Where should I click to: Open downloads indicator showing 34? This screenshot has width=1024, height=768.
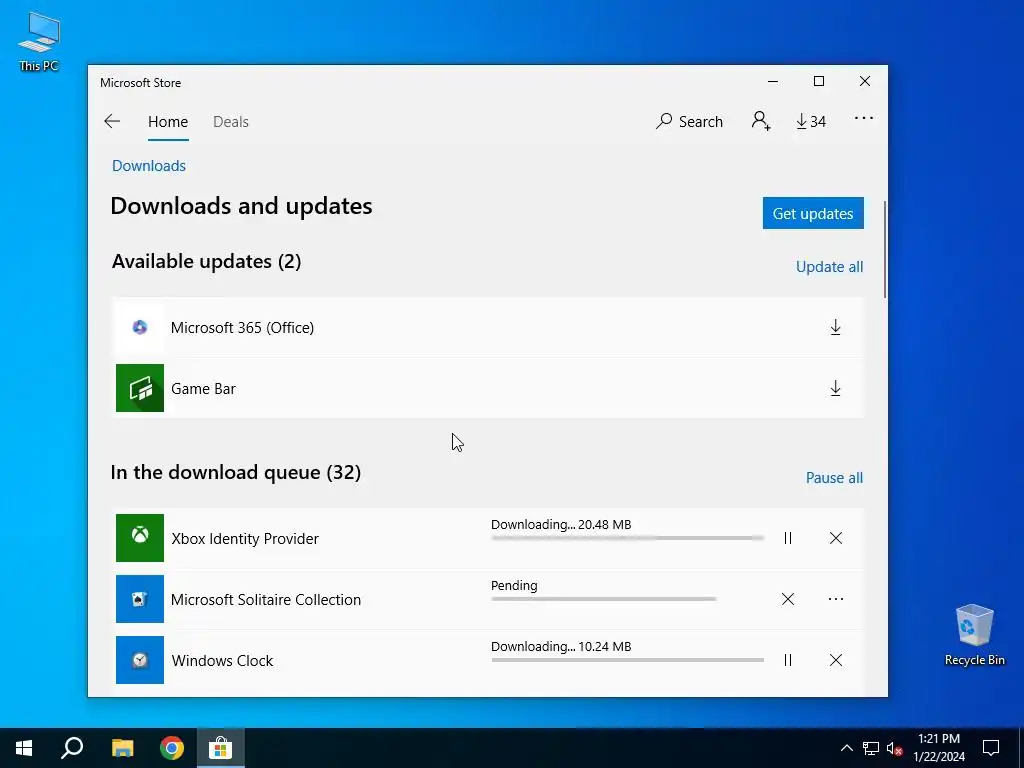click(x=810, y=121)
